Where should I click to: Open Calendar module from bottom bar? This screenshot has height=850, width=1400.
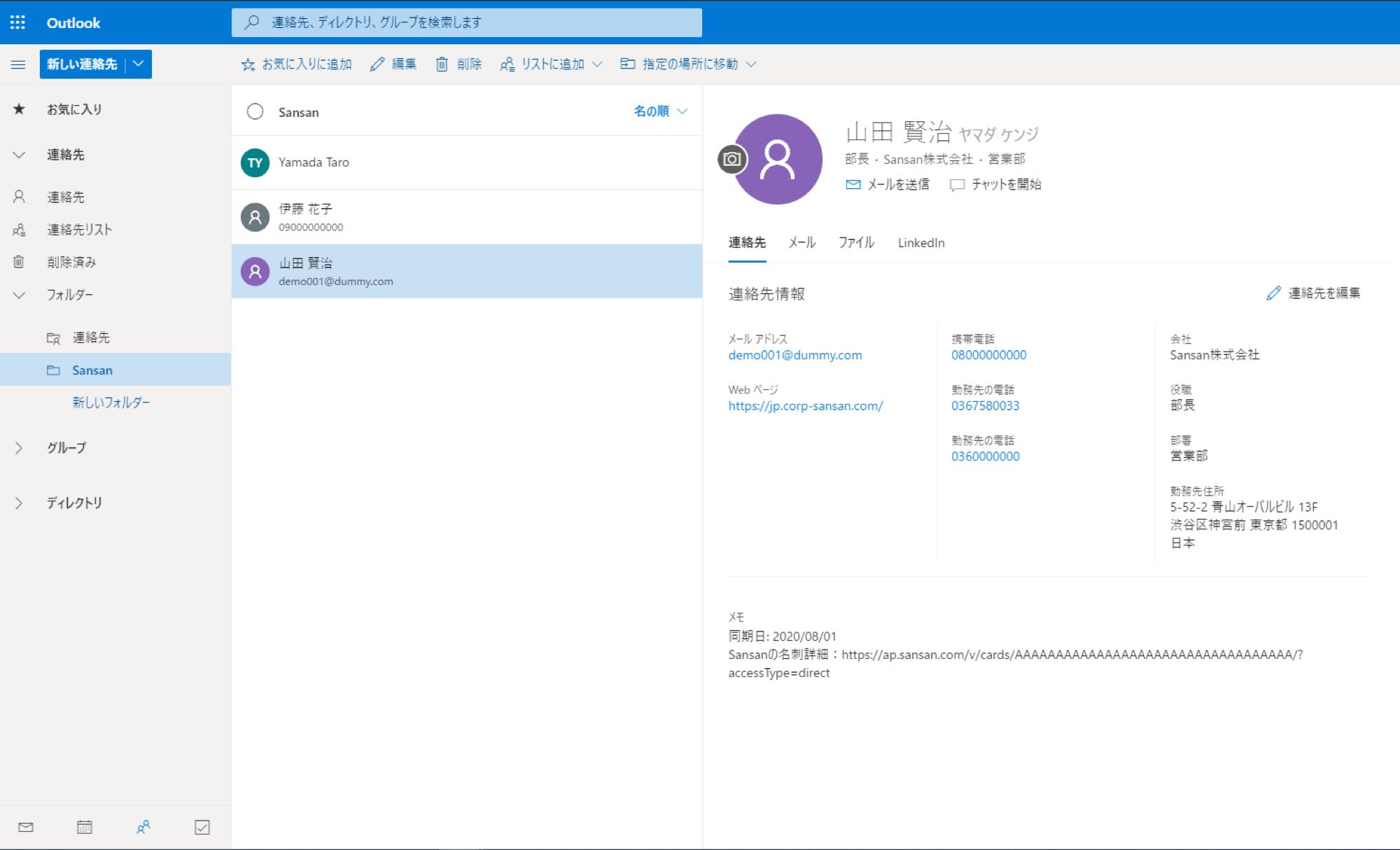[x=85, y=827]
